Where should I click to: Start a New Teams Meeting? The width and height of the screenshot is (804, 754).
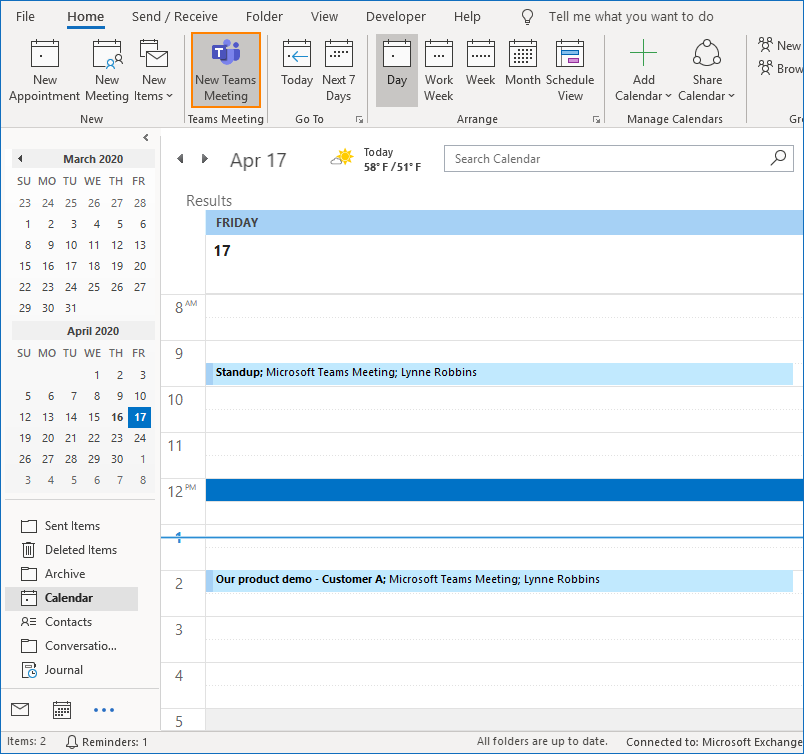[226, 70]
